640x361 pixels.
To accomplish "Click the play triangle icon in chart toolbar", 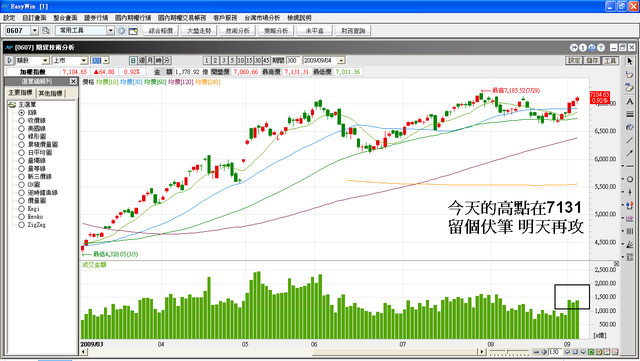I will (x=9, y=60).
